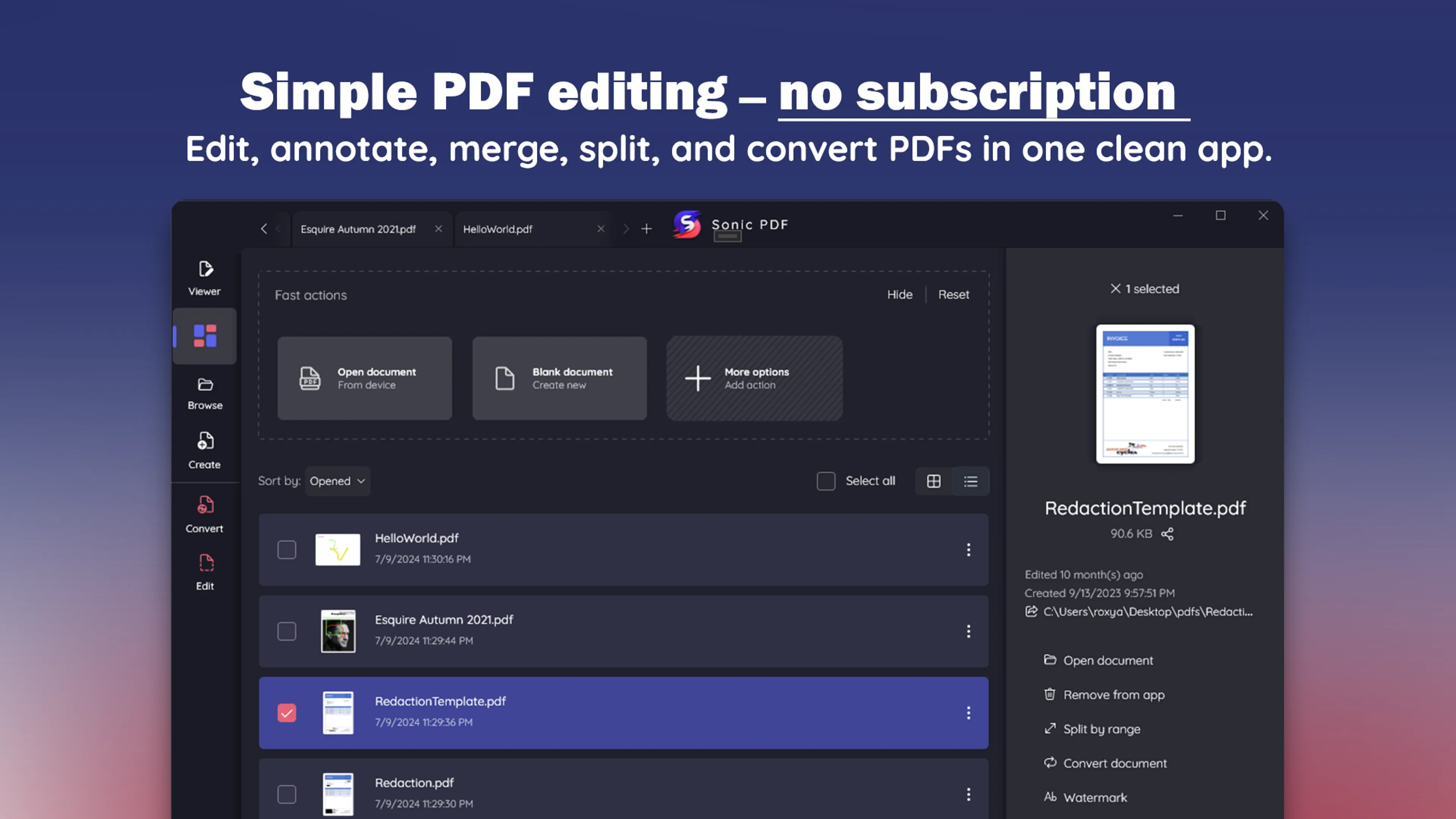Switch to HelloWorld.pdf tab
The height and width of the screenshot is (819, 1456).
533,229
